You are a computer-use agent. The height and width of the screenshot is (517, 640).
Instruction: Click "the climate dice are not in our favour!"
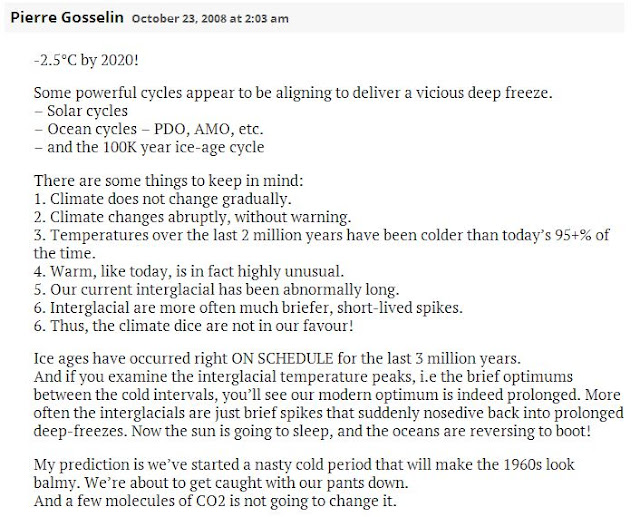(223, 326)
